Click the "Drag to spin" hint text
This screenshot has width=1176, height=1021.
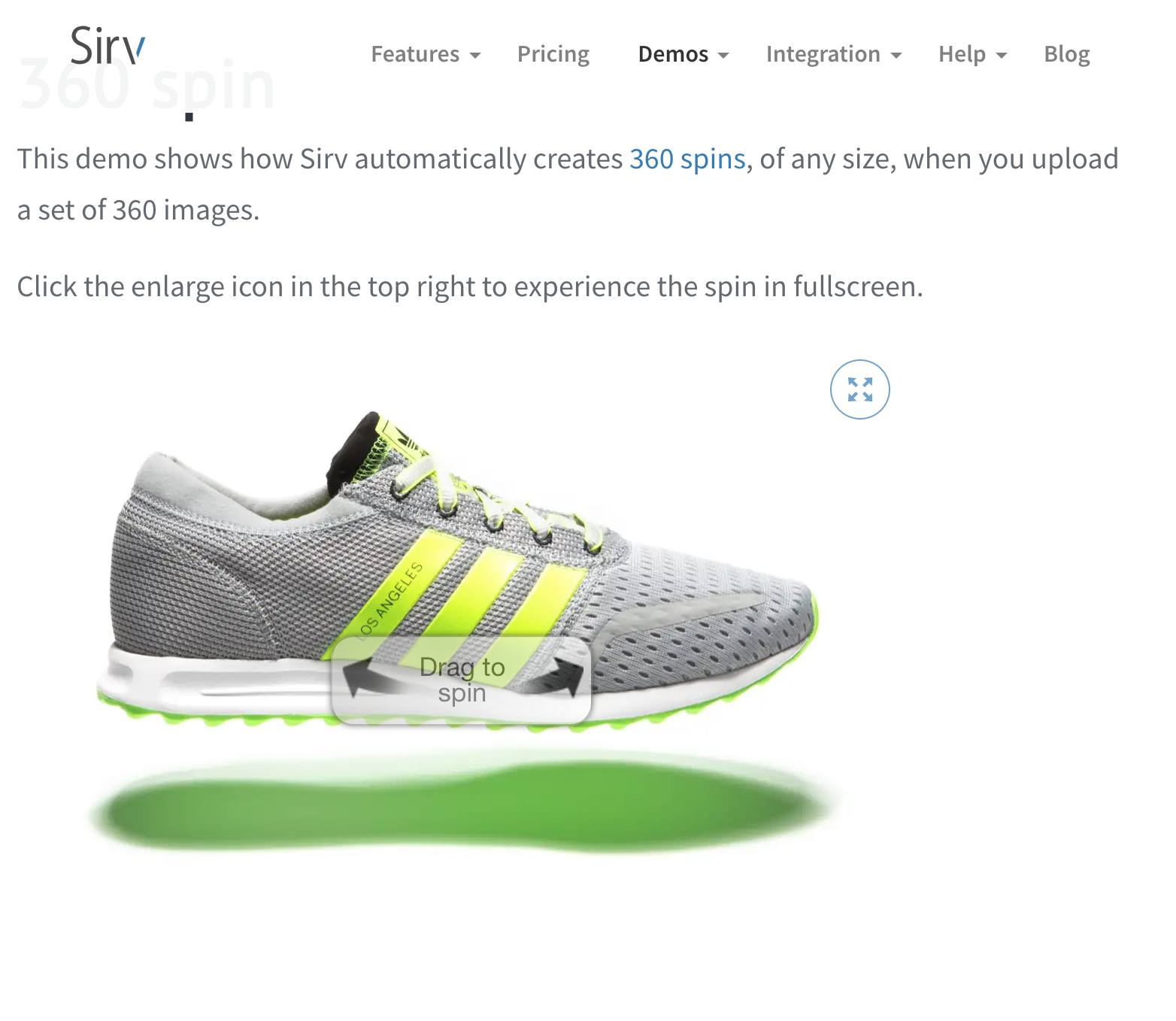(462, 680)
